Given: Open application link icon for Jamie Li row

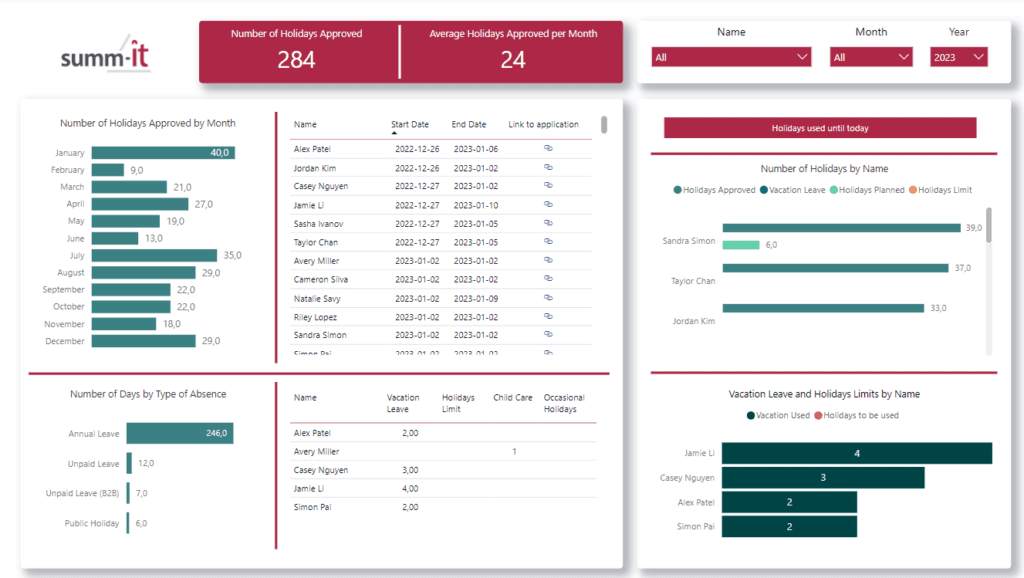Looking at the screenshot, I should point(549,204).
